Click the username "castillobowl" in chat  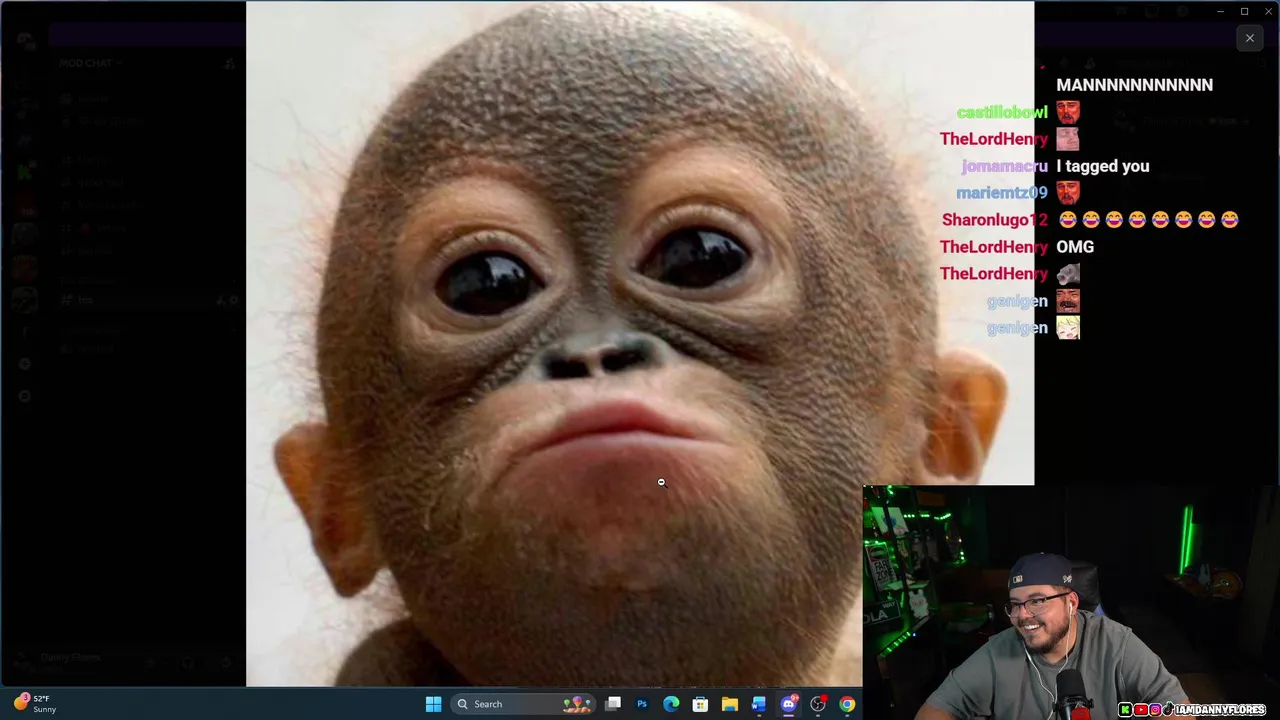point(1002,112)
